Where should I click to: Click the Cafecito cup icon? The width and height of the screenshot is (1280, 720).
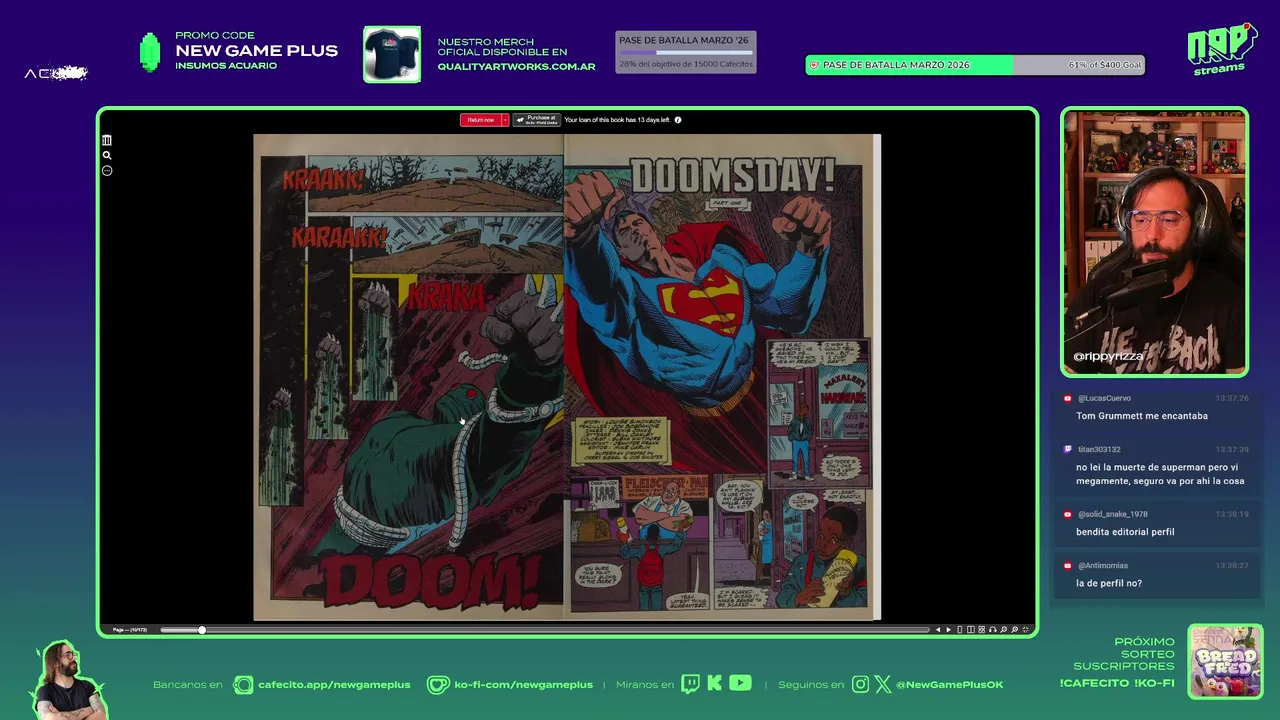coord(243,685)
